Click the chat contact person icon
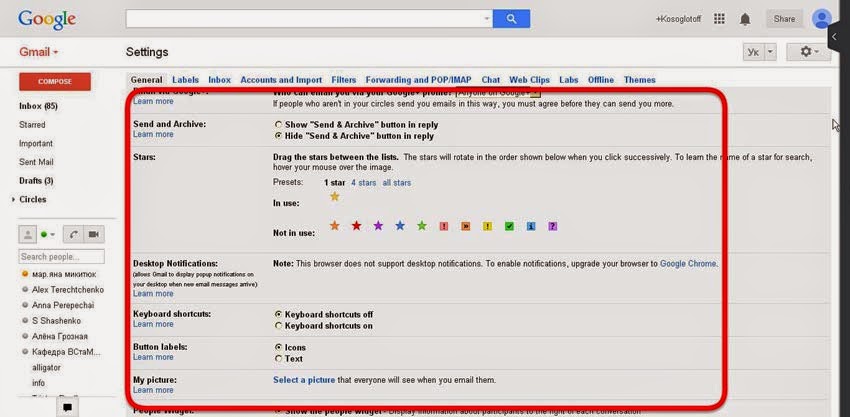The width and height of the screenshot is (850, 417). tap(27, 234)
